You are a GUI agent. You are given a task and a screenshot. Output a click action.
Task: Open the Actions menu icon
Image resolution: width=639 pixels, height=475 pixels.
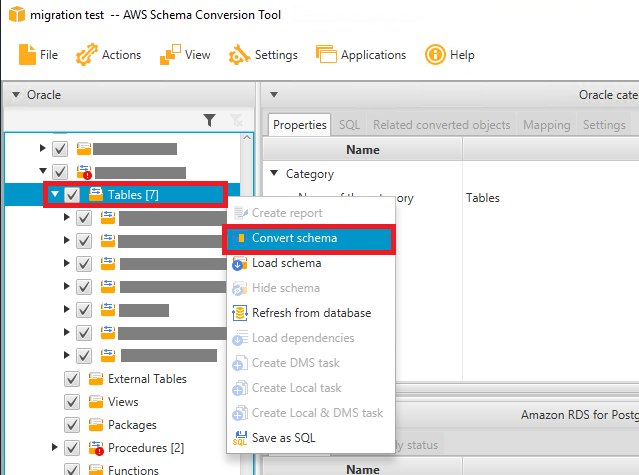[86, 55]
